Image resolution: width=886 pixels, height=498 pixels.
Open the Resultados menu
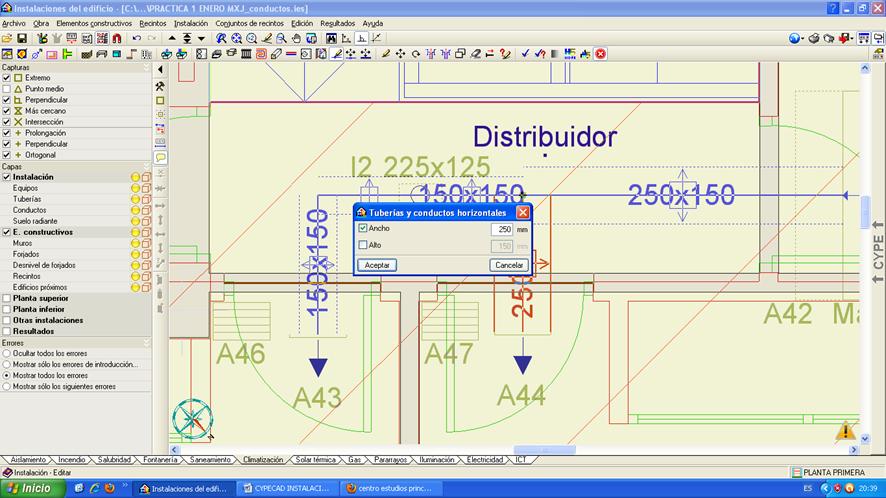[x=337, y=23]
